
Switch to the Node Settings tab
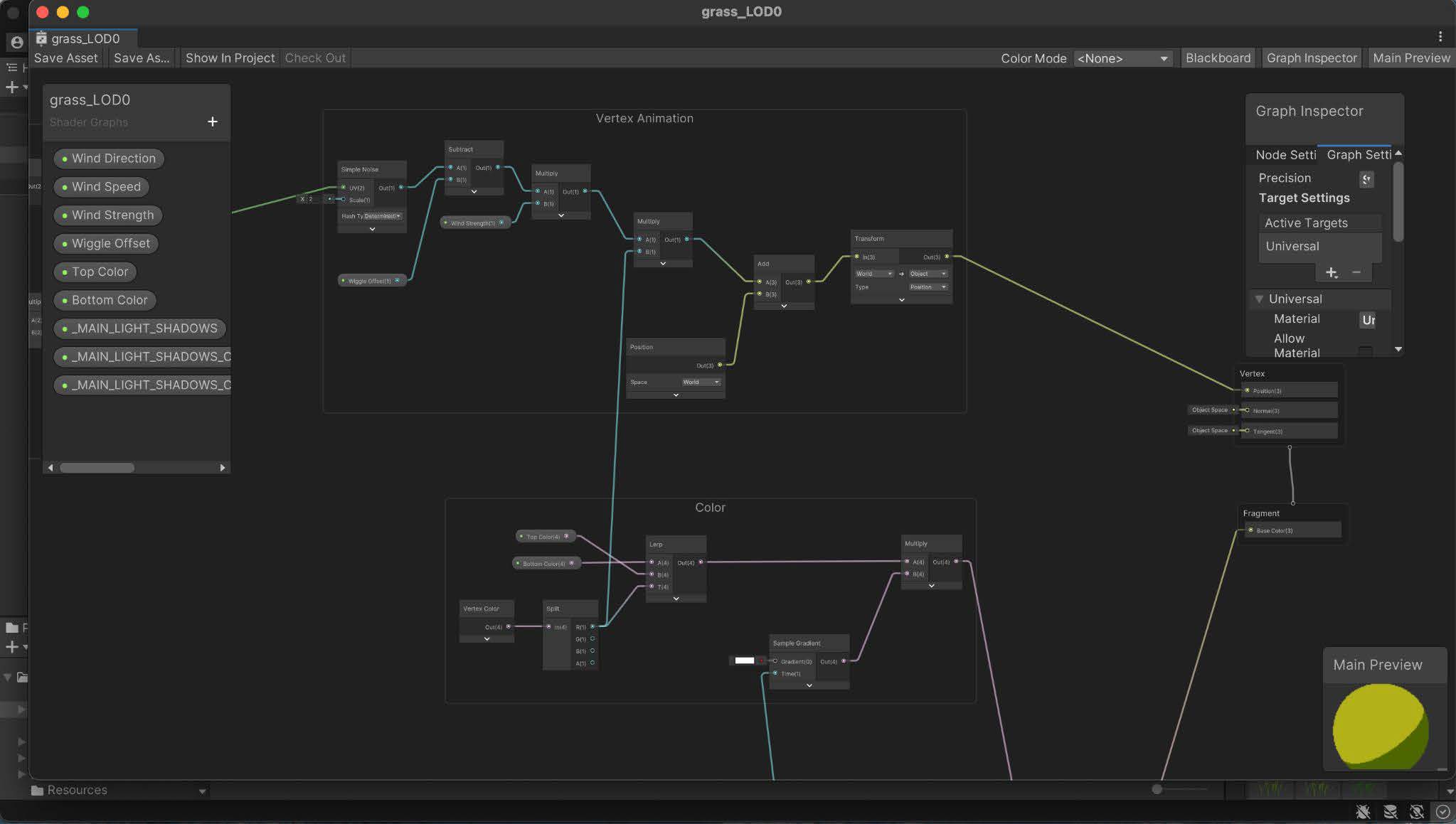(1285, 155)
